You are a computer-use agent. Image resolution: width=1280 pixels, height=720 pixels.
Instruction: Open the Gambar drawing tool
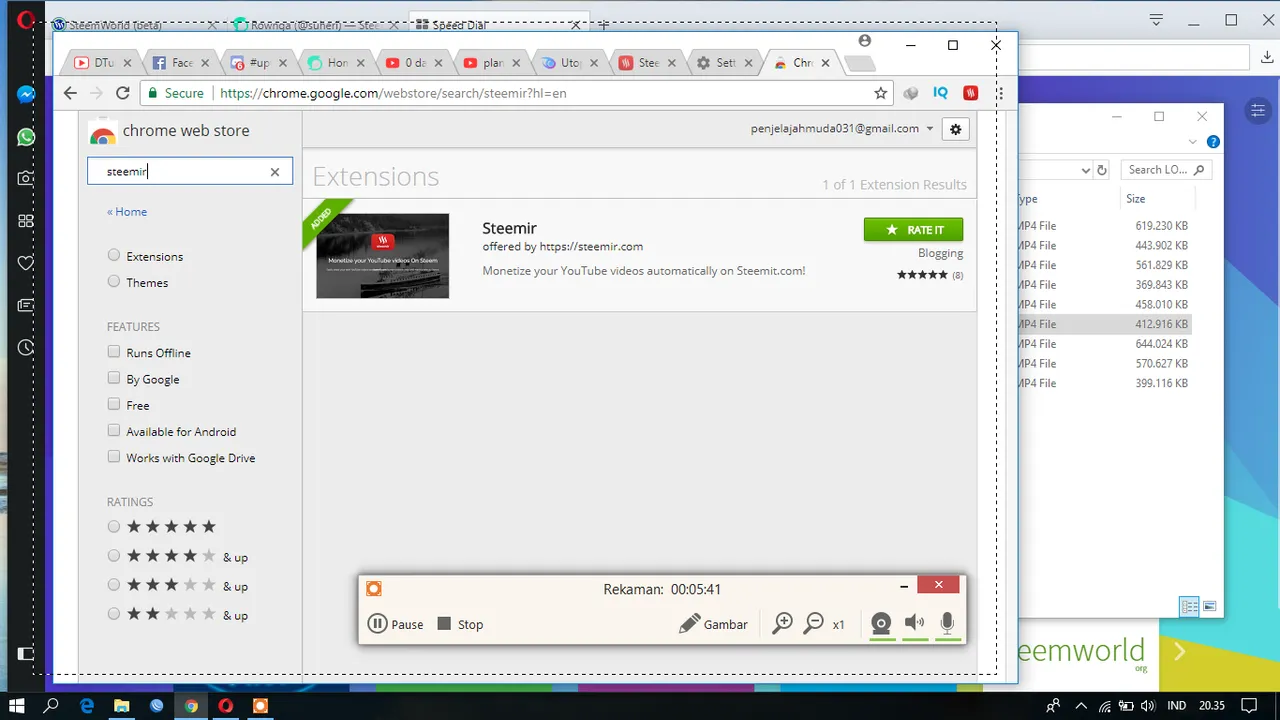pos(713,624)
